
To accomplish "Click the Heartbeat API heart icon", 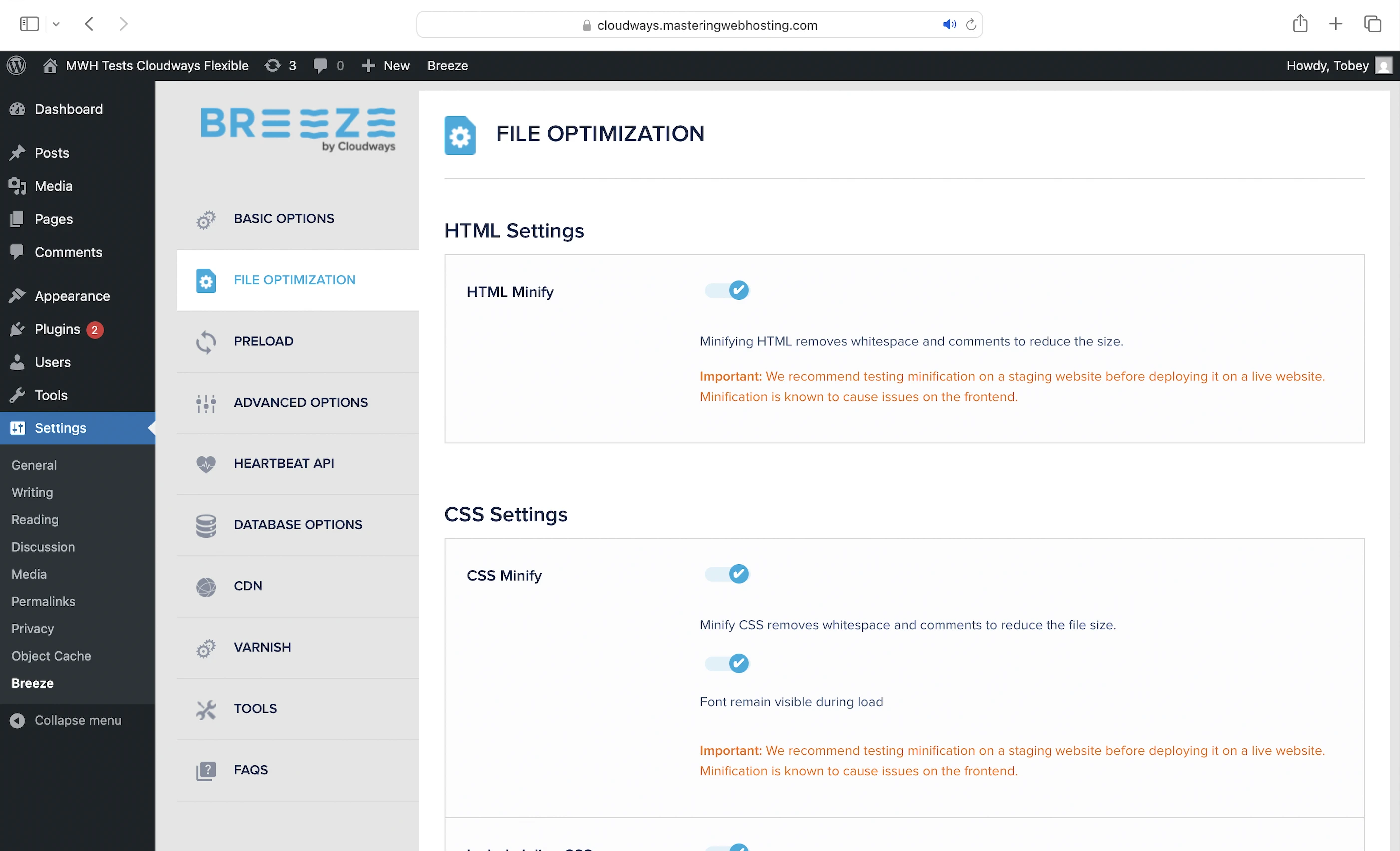I will (206, 464).
